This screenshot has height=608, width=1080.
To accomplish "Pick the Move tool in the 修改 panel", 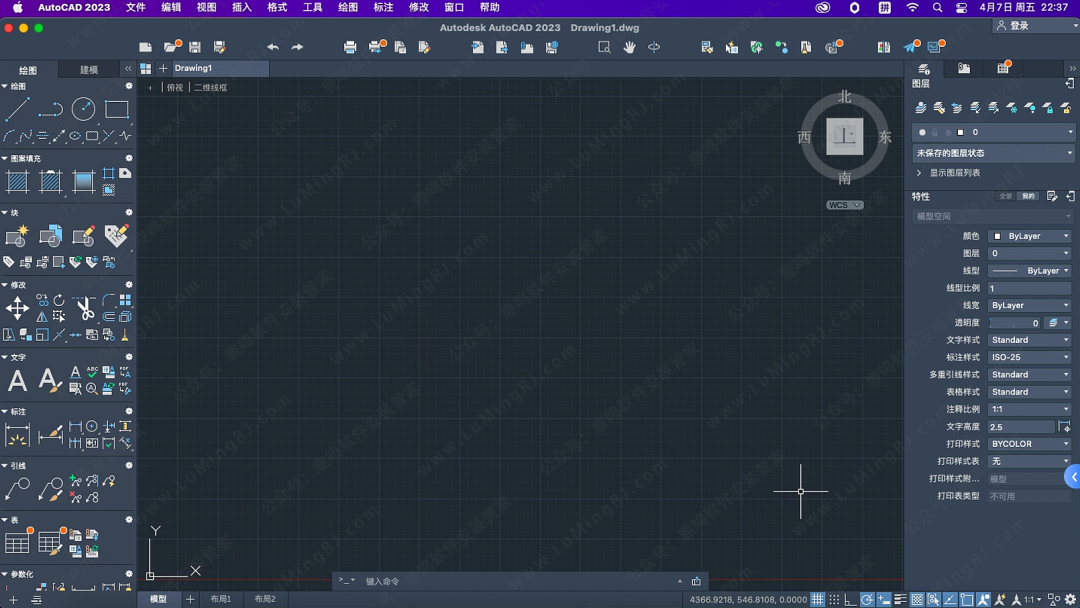I will point(17,308).
